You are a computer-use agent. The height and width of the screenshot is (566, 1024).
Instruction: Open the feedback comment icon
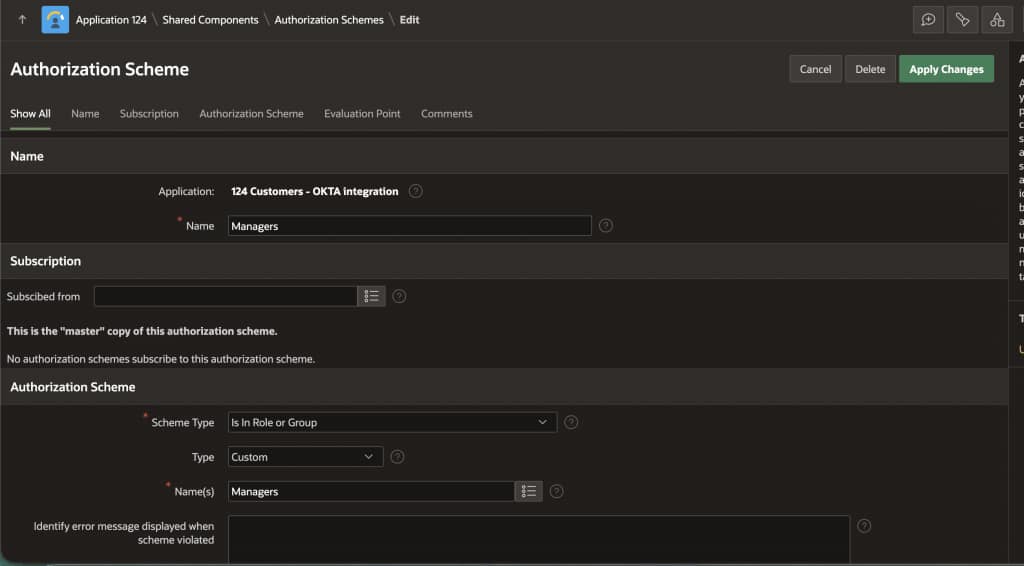928,20
